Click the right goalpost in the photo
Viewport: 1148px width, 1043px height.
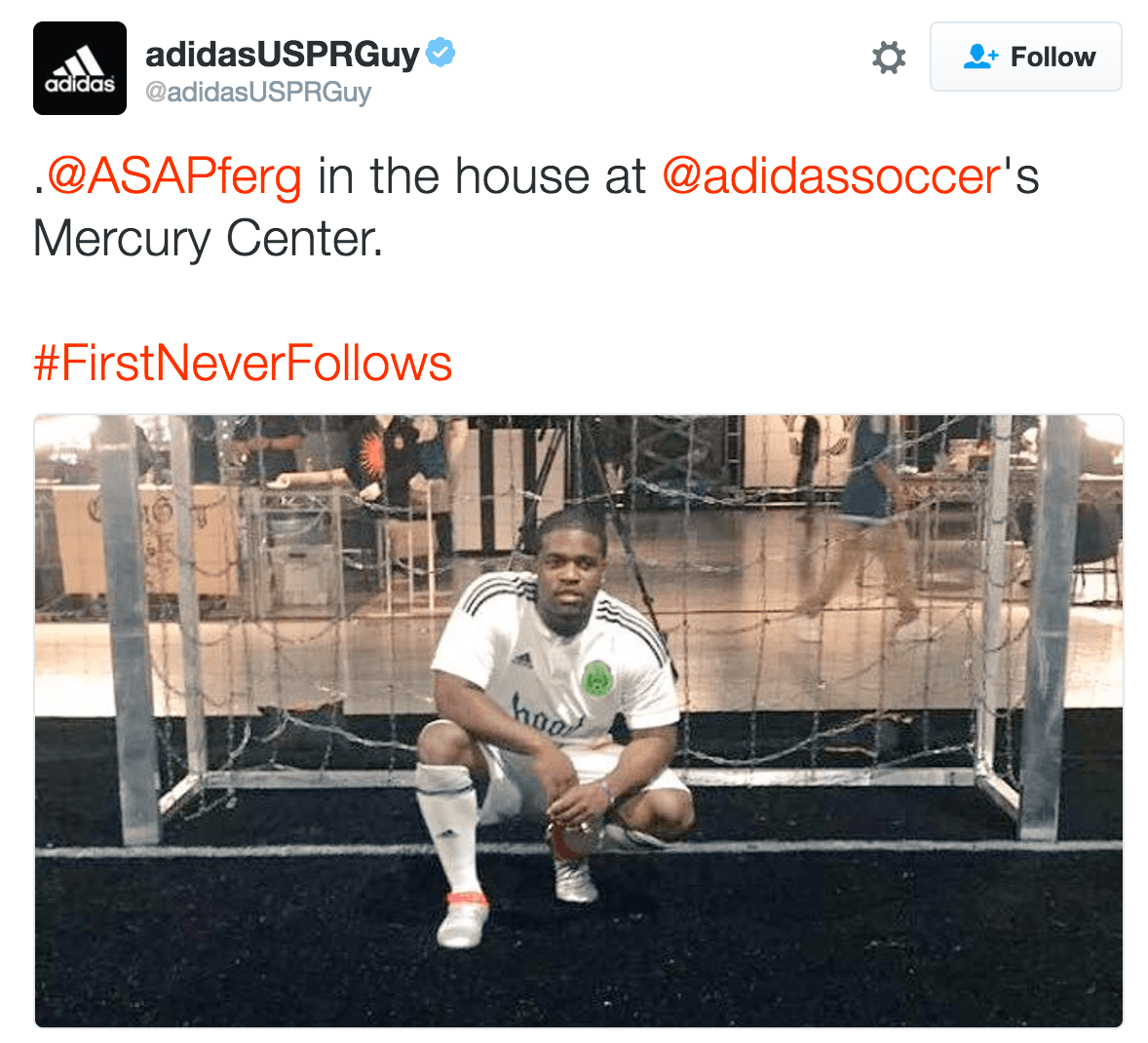1049,630
